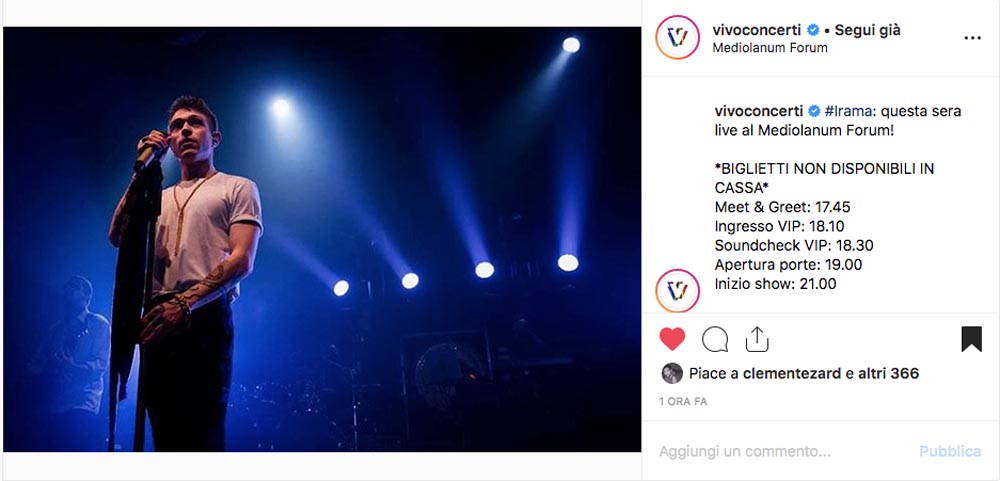
Task: Share the post using the share icon
Action: pos(757,339)
